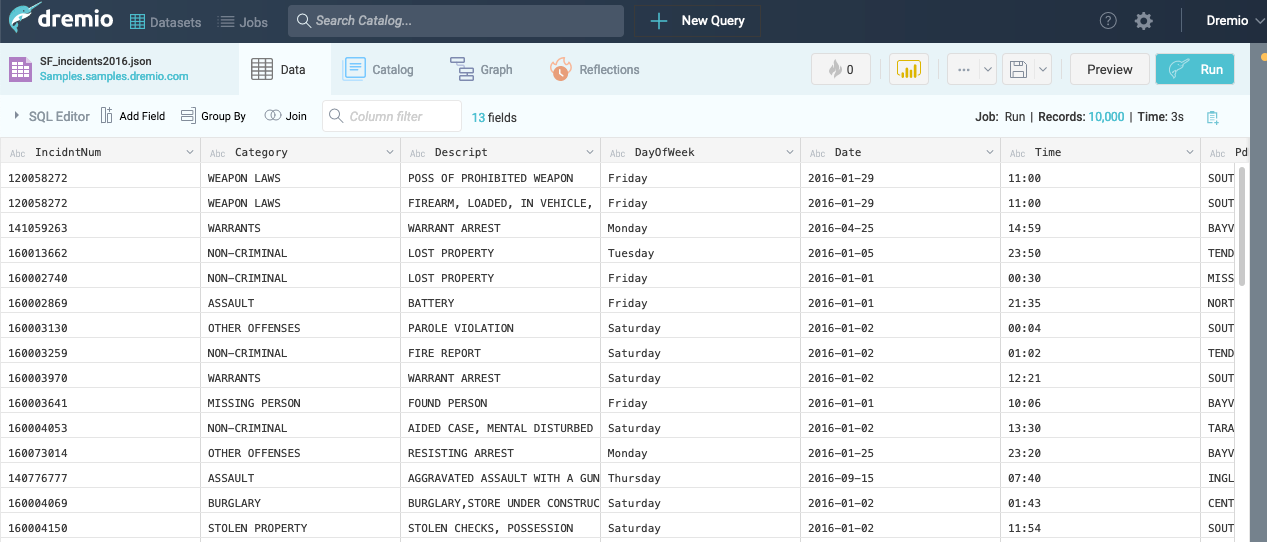1267x542 pixels.
Task: Click the Preview button
Action: [x=1109, y=69]
